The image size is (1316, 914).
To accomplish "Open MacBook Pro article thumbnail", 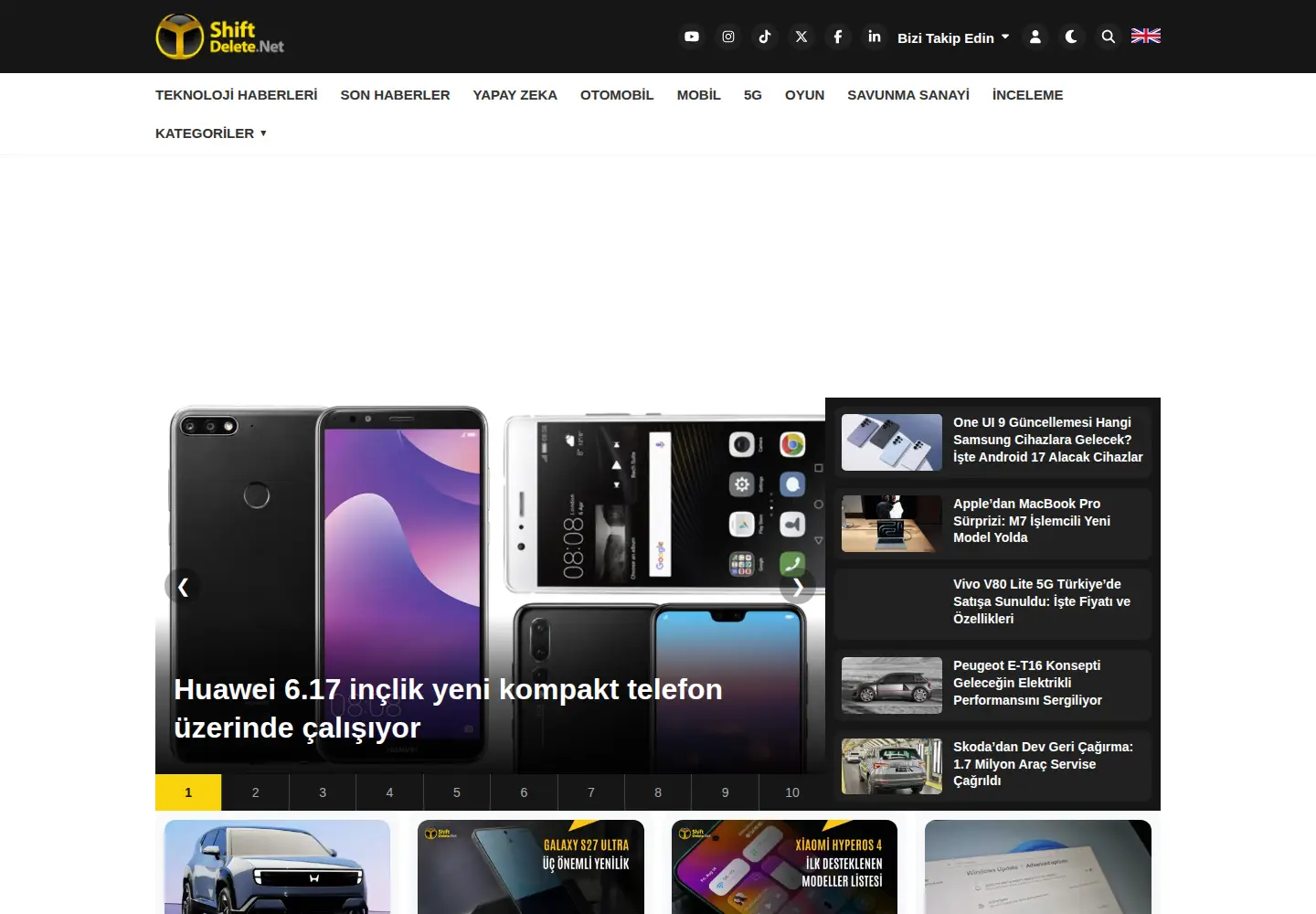I will 892,524.
